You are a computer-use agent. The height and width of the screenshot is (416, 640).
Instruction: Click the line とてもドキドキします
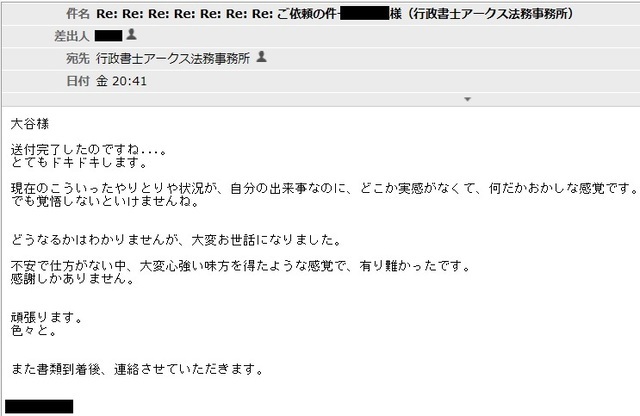click(79, 162)
